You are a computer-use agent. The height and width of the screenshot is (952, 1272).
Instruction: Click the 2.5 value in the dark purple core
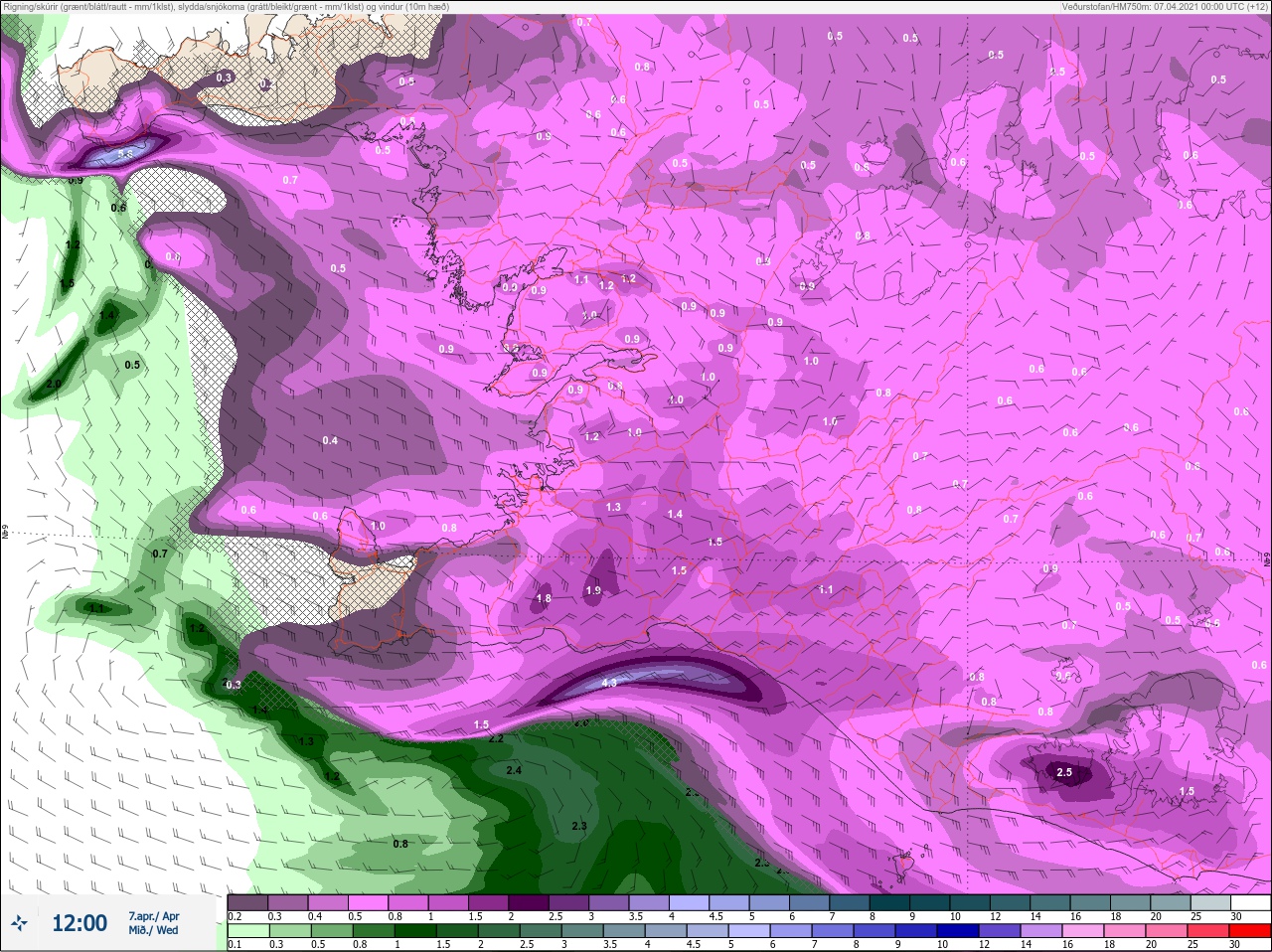(x=1064, y=772)
